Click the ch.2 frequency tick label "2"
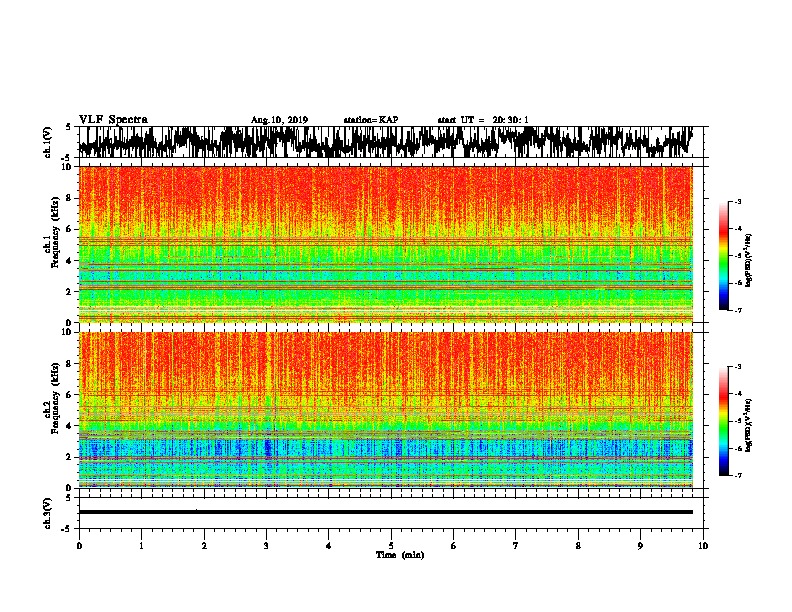This screenshot has width=792, height=612. pos(69,457)
